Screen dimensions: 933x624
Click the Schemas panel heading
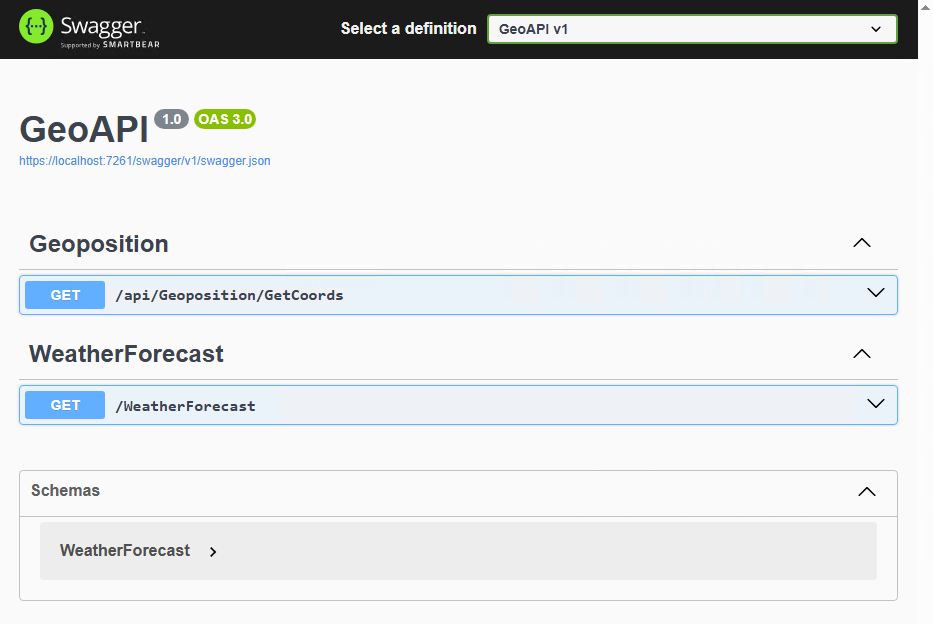point(65,490)
